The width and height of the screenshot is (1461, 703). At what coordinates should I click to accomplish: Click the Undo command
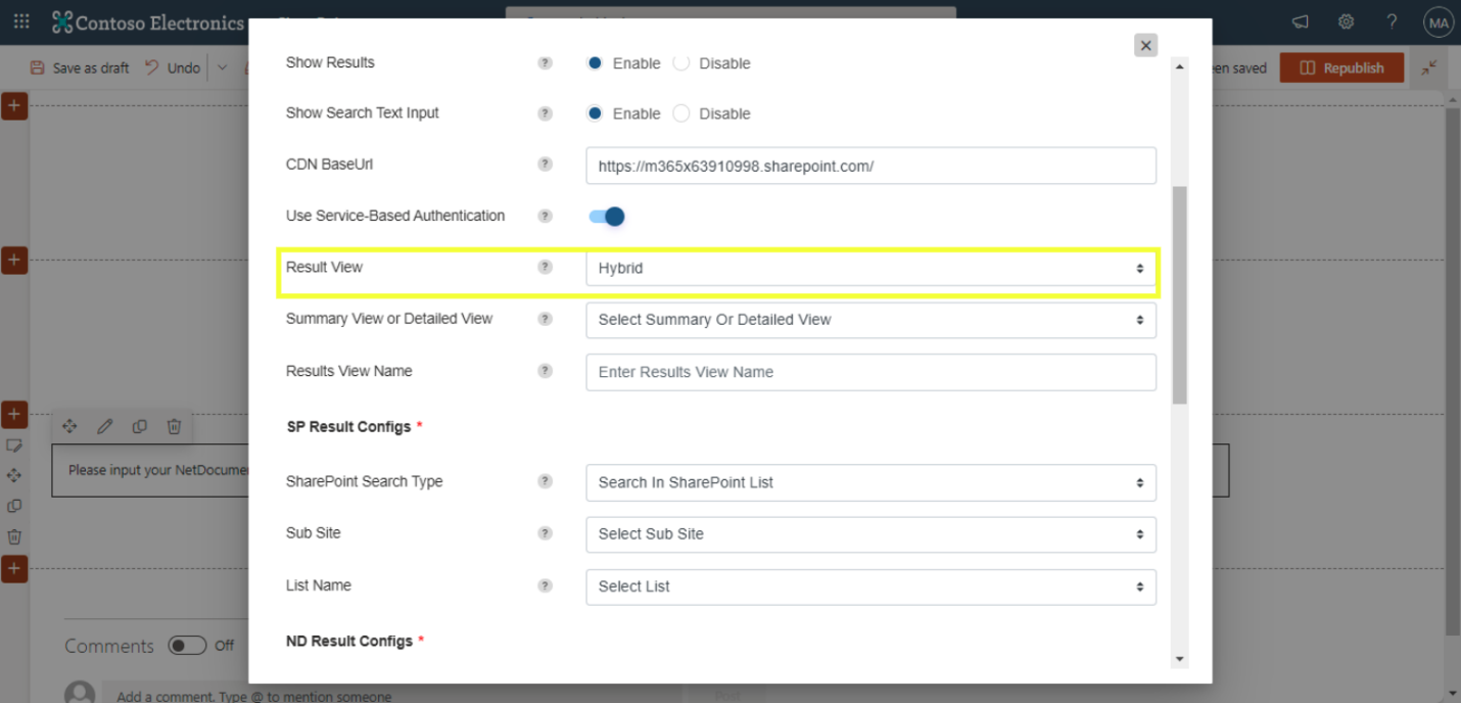(172, 68)
